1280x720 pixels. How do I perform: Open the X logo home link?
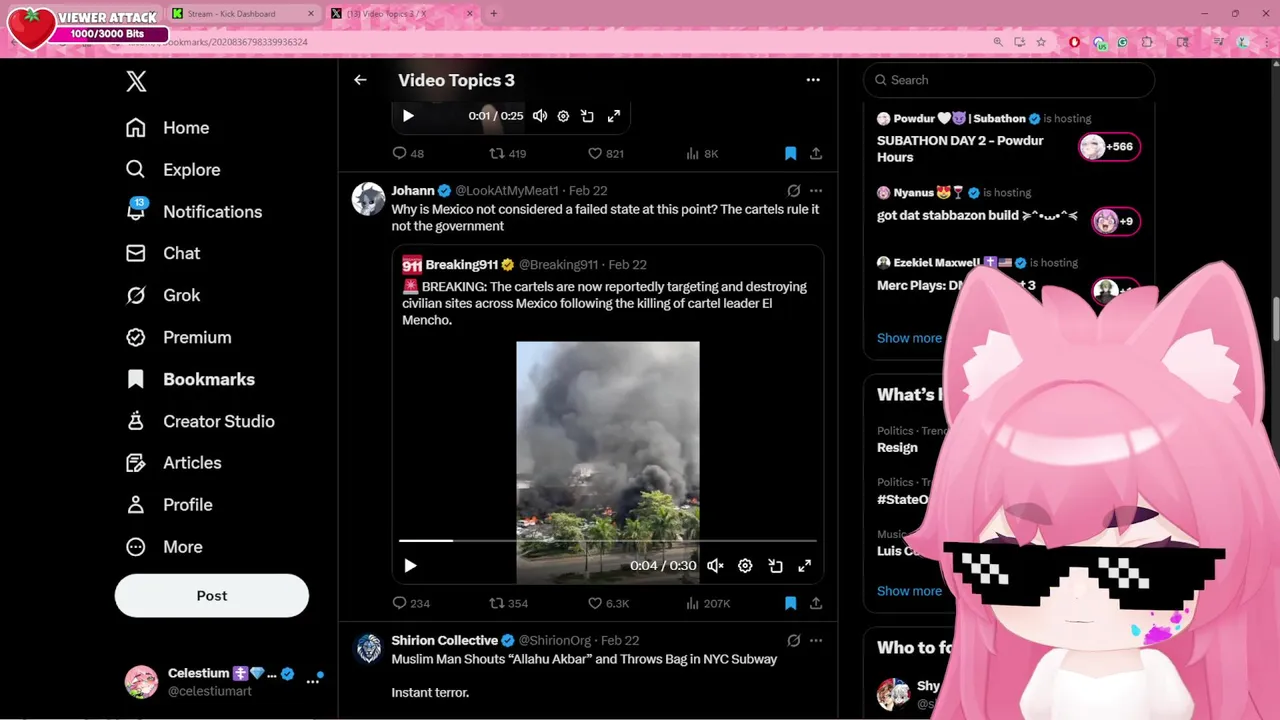(x=136, y=82)
